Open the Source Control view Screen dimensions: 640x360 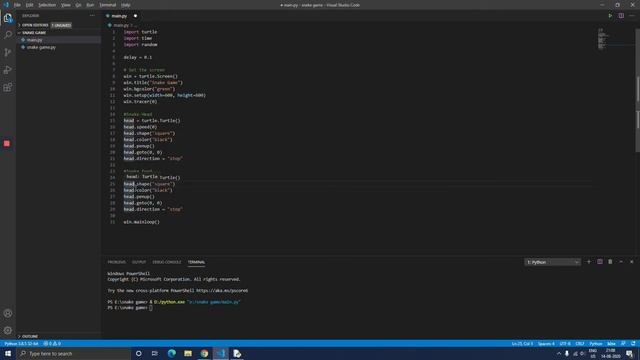coord(8,52)
